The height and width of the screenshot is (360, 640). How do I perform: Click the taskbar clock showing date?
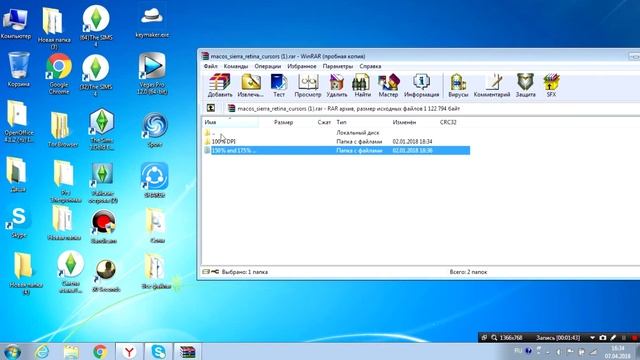[x=618, y=352]
